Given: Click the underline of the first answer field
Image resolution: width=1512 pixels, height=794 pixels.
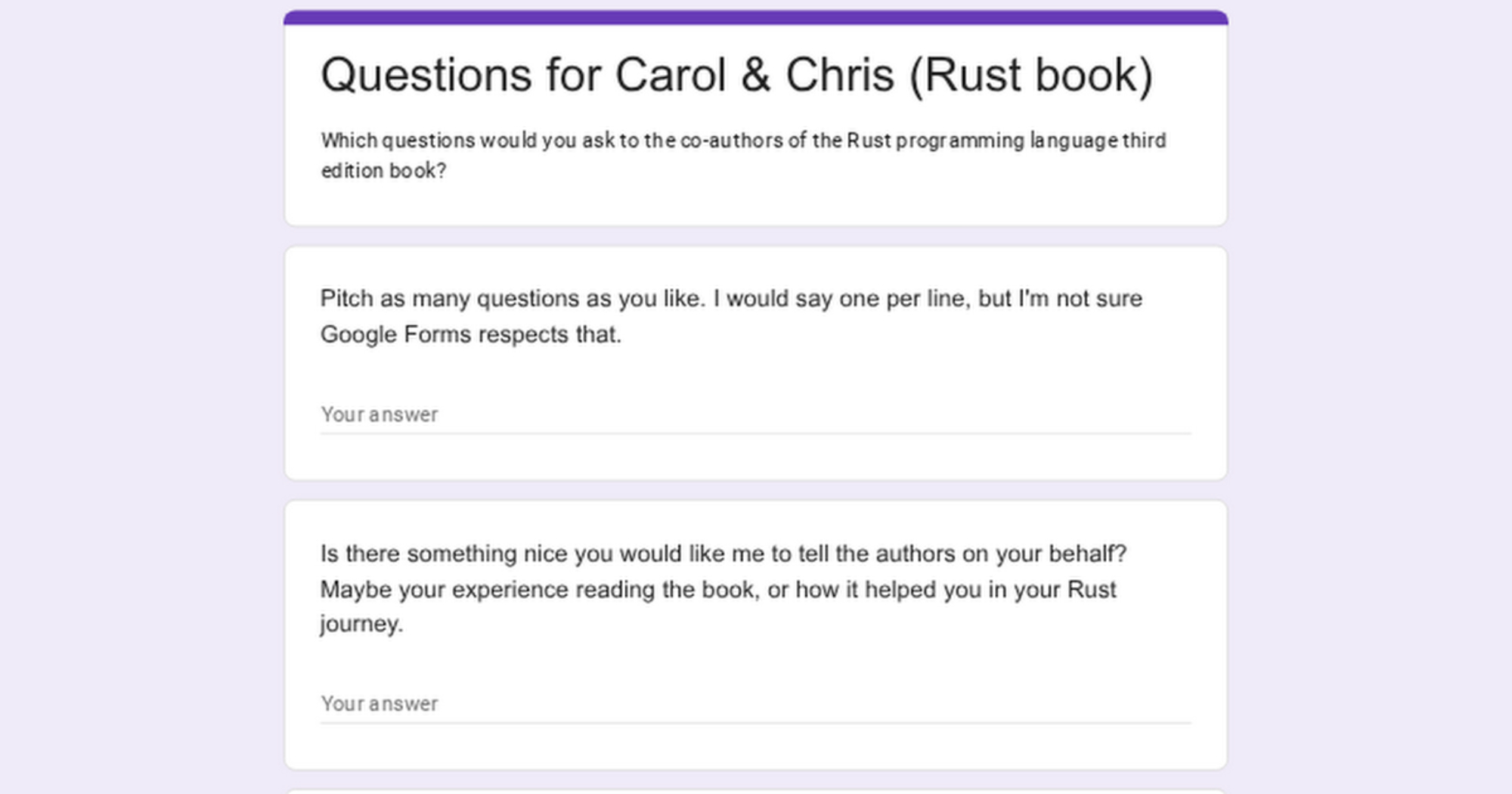Looking at the screenshot, I should pyautogui.click(x=754, y=433).
